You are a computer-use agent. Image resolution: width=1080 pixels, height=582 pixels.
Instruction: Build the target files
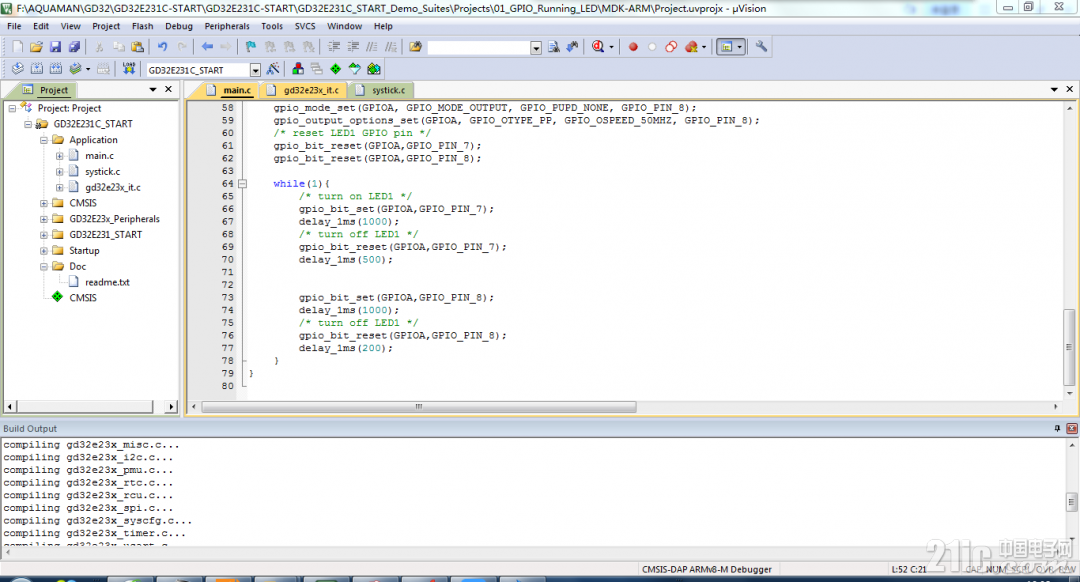37,69
